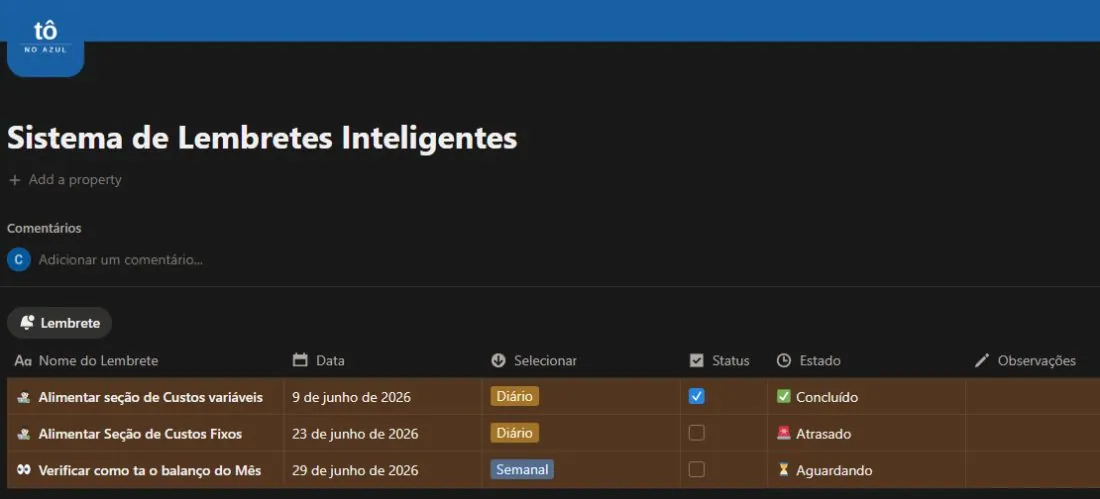
Task: Focus the 'Adicionar um comentário' field
Action: coord(121,260)
